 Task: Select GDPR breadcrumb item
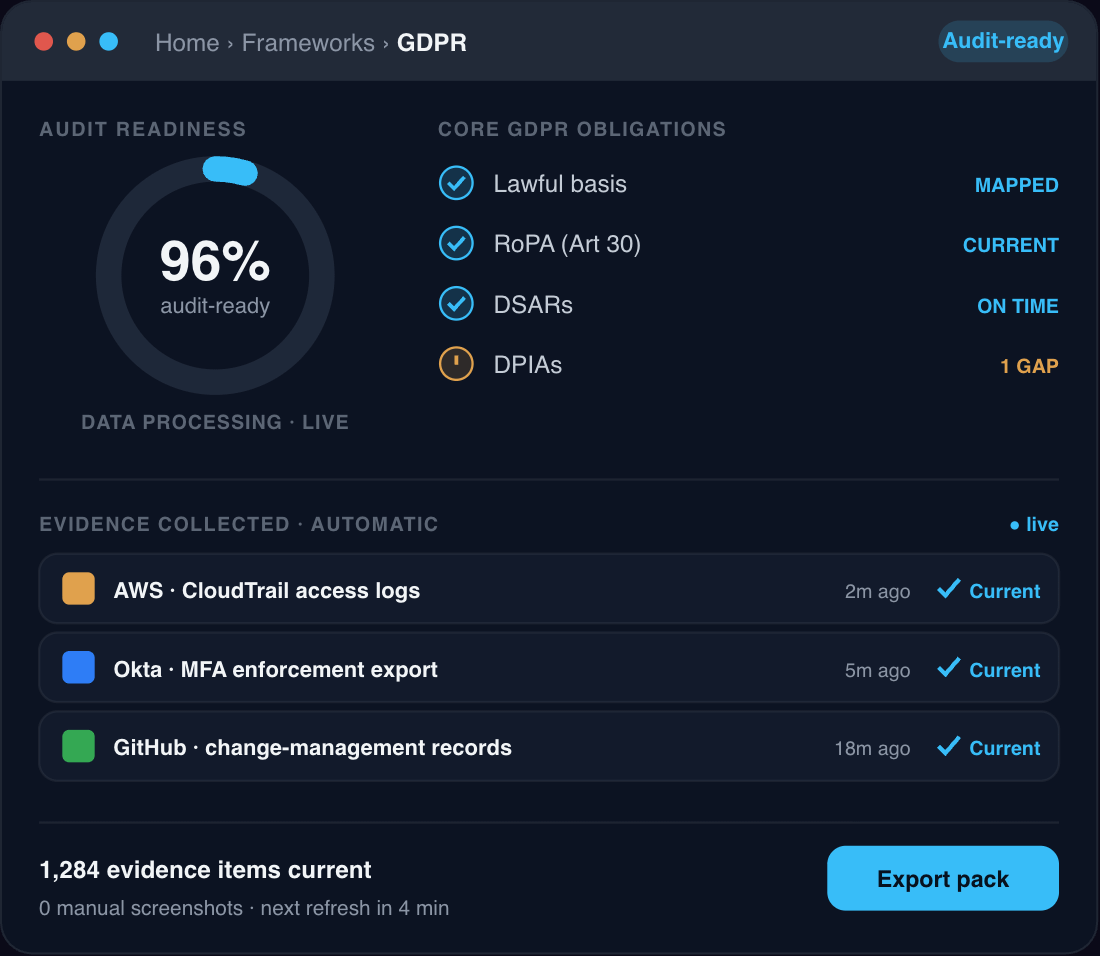[x=431, y=43]
